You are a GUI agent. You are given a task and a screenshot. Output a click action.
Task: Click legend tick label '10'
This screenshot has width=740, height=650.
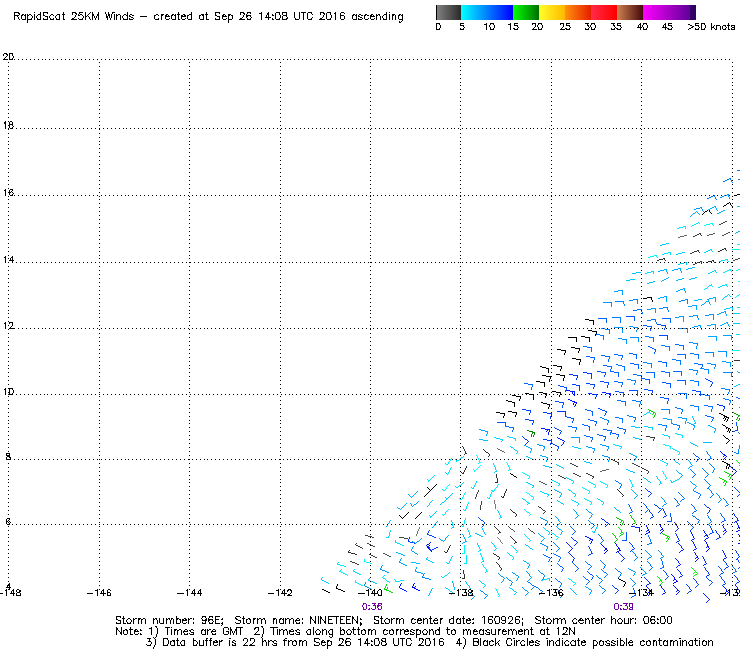[x=489, y=27]
